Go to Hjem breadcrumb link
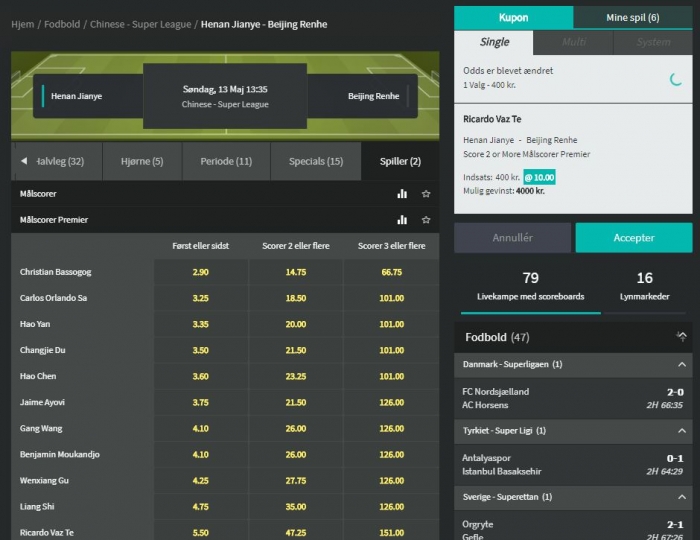The height and width of the screenshot is (540, 700). pos(22,24)
